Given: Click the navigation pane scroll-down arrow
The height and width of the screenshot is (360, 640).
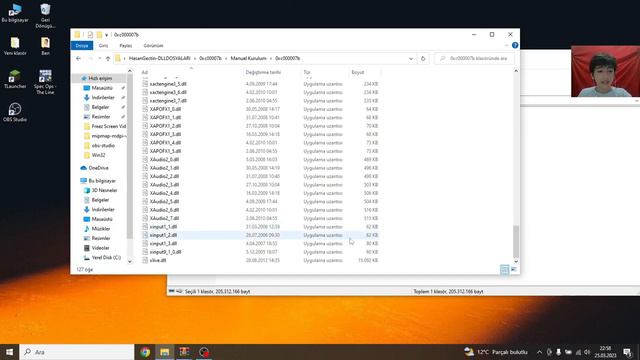Looking at the screenshot, I should point(130,261).
